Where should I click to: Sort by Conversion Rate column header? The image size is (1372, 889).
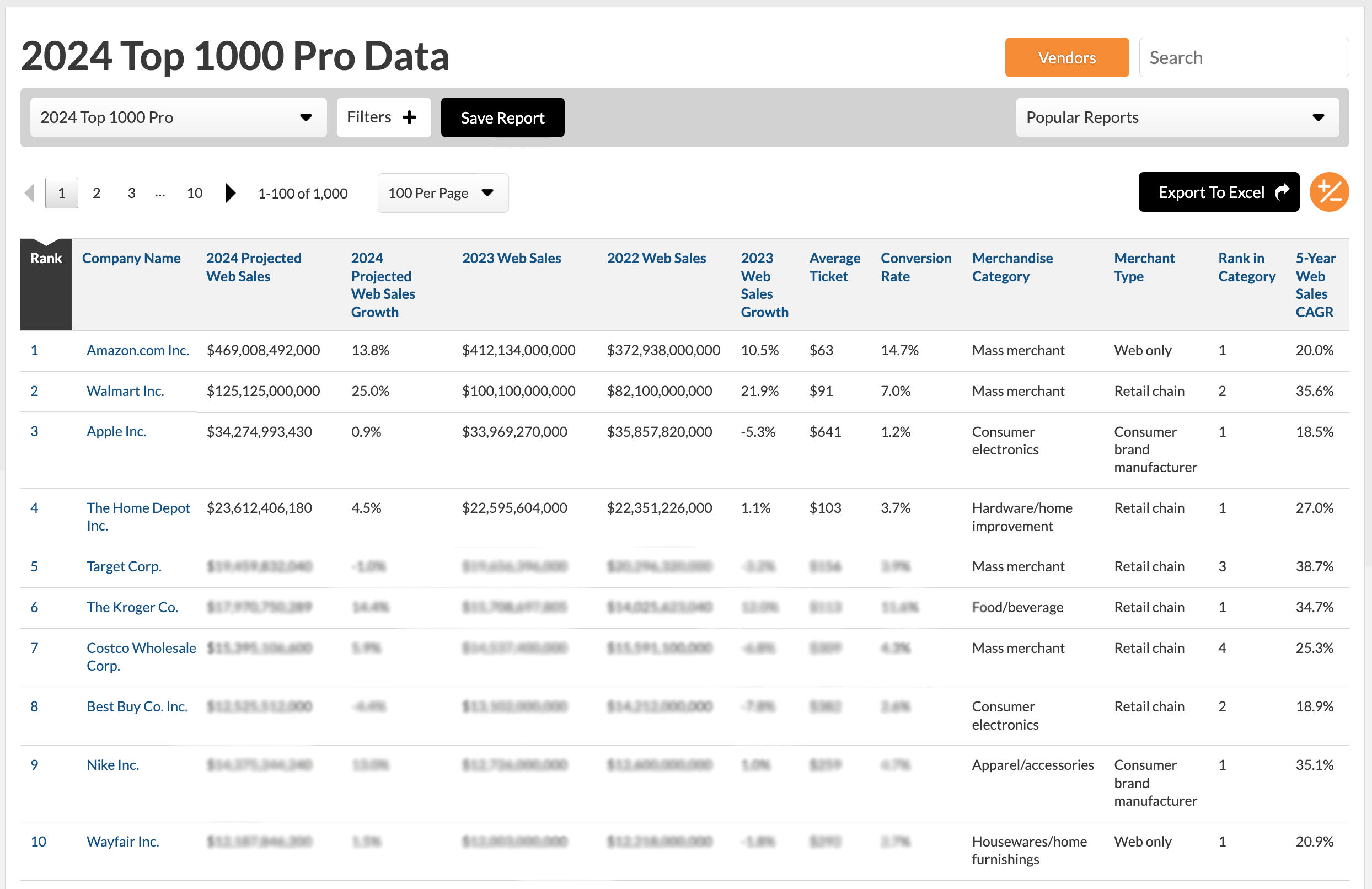[x=916, y=267]
